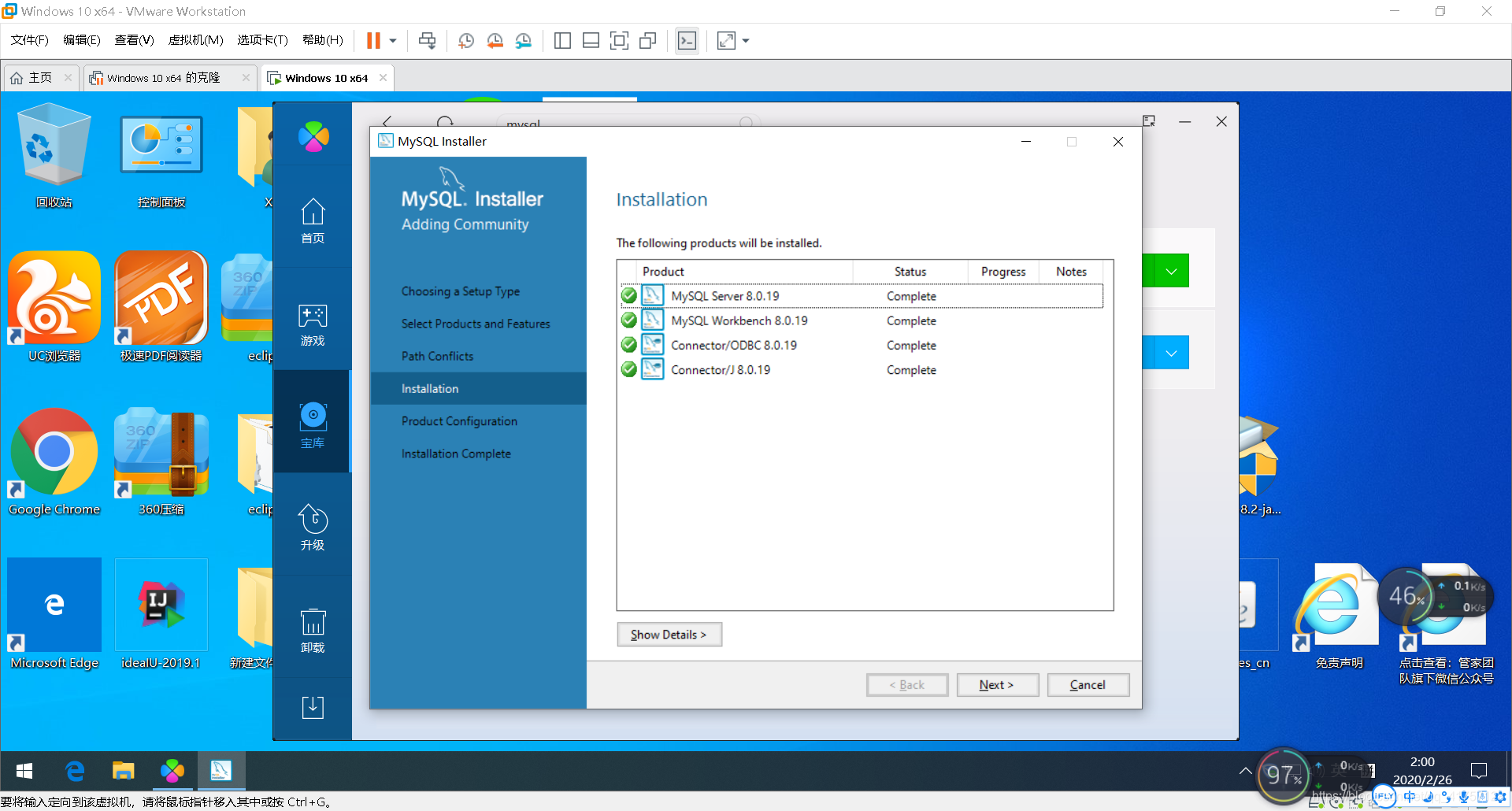The height and width of the screenshot is (811, 1512).
Task: Select the Product Configuration step
Action: tap(459, 421)
